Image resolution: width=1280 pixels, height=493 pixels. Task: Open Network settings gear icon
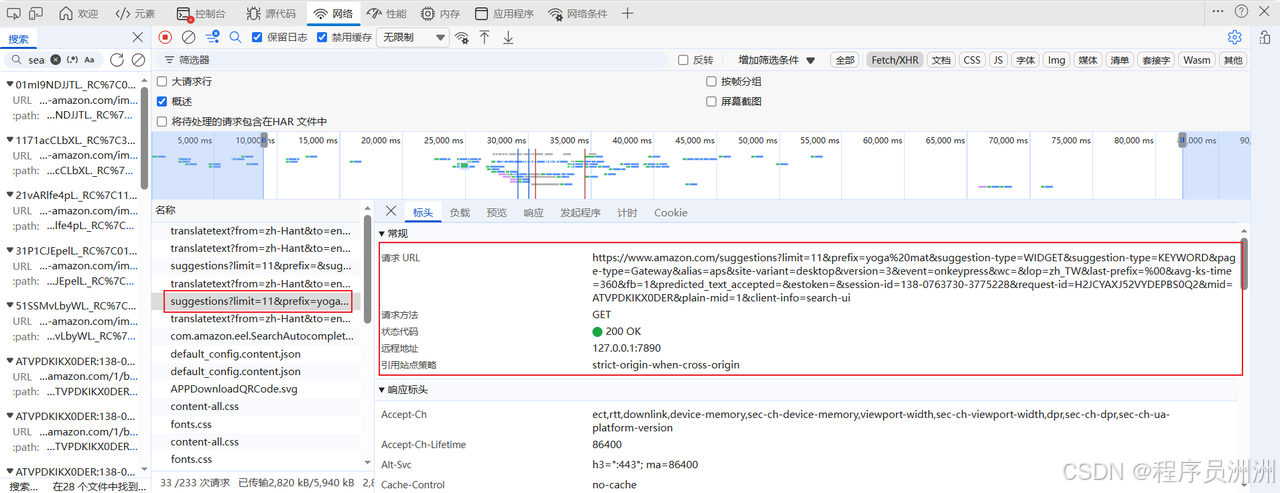[1235, 37]
